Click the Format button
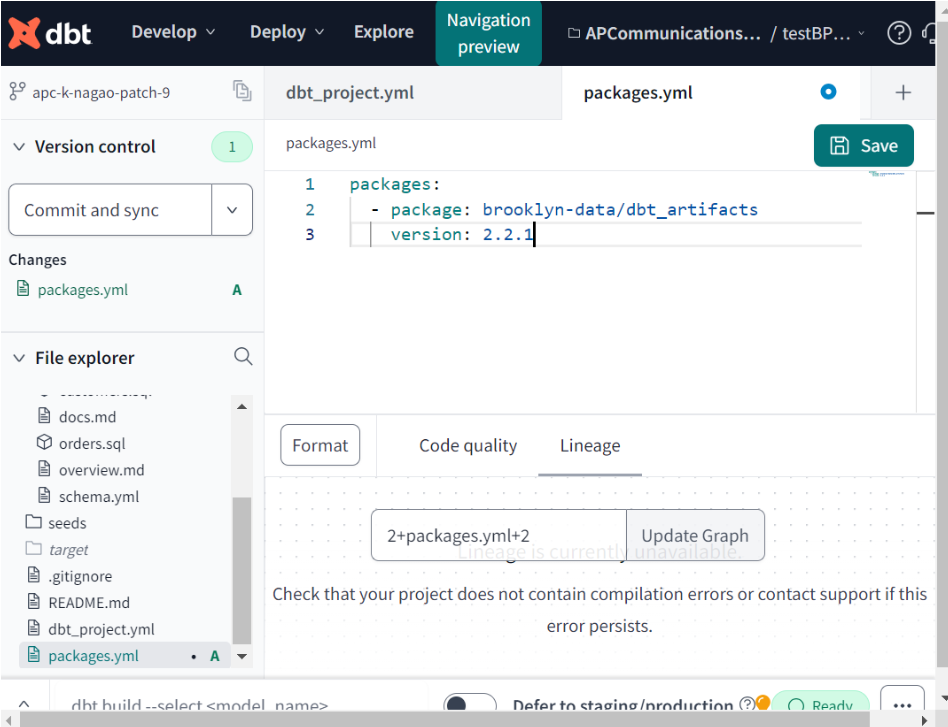The width and height of the screenshot is (948, 727). click(x=320, y=445)
